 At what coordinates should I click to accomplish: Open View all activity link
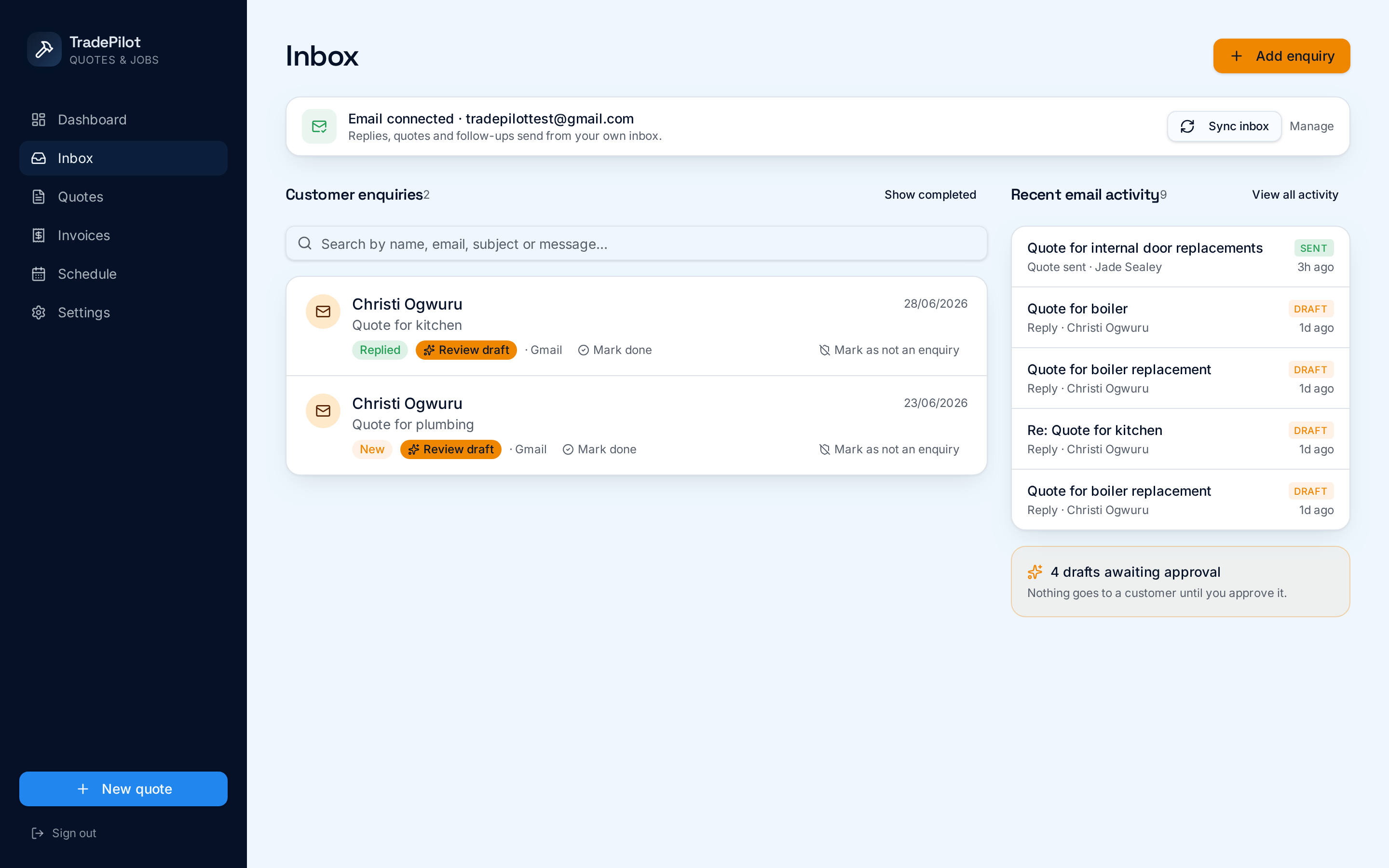coord(1295,195)
